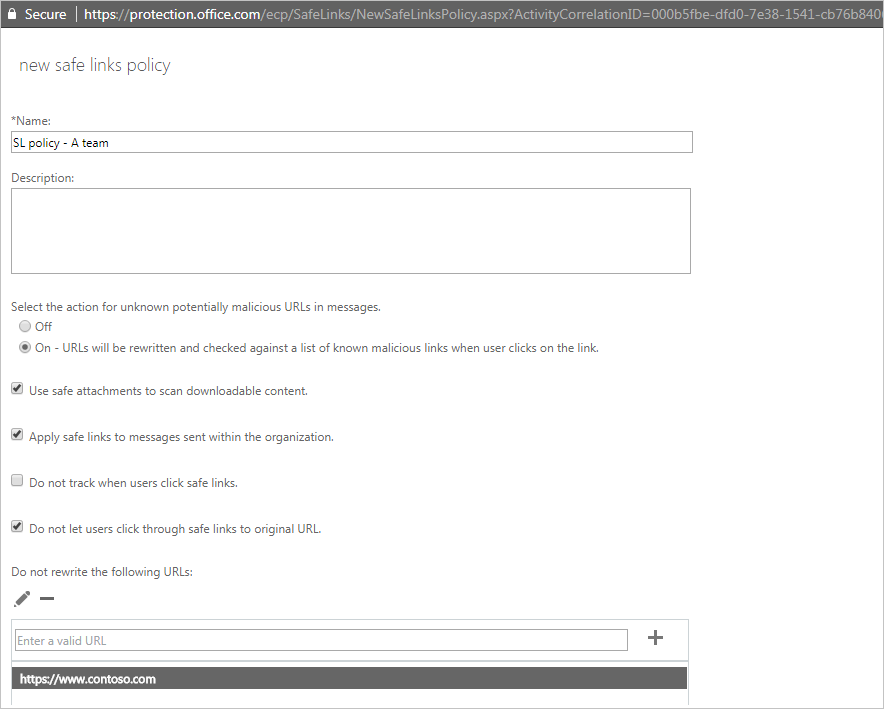
Task: Click the Enter a valid URL field
Action: pyautogui.click(x=321, y=640)
